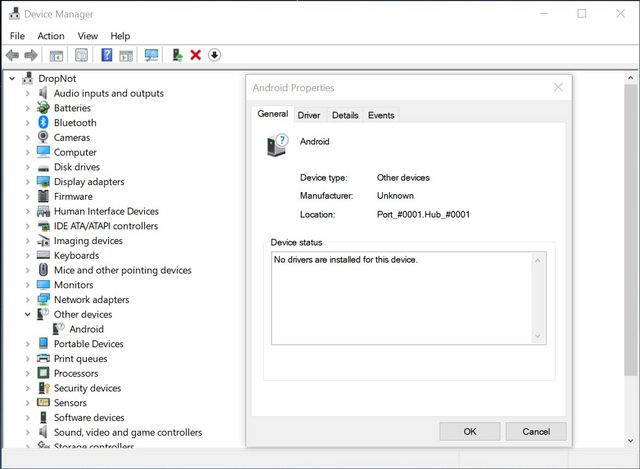Click the Sensors category icon
Viewport: 640px width, 469px height.
tap(43, 402)
